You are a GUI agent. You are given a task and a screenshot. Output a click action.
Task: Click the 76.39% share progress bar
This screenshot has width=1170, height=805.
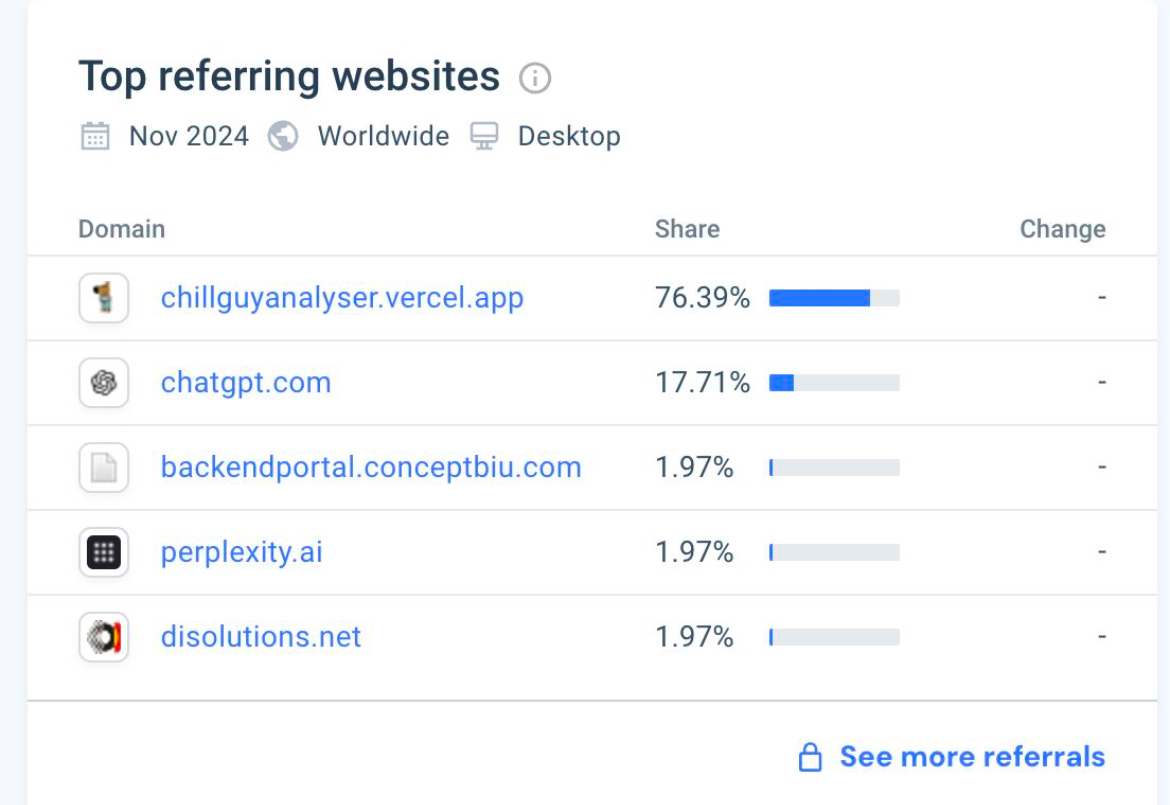coord(834,298)
